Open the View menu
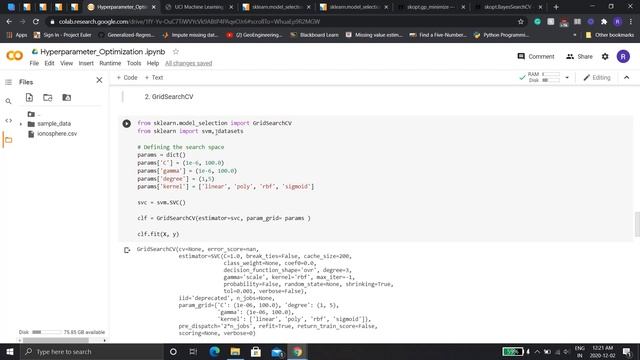640x360 pixels. (67, 63)
